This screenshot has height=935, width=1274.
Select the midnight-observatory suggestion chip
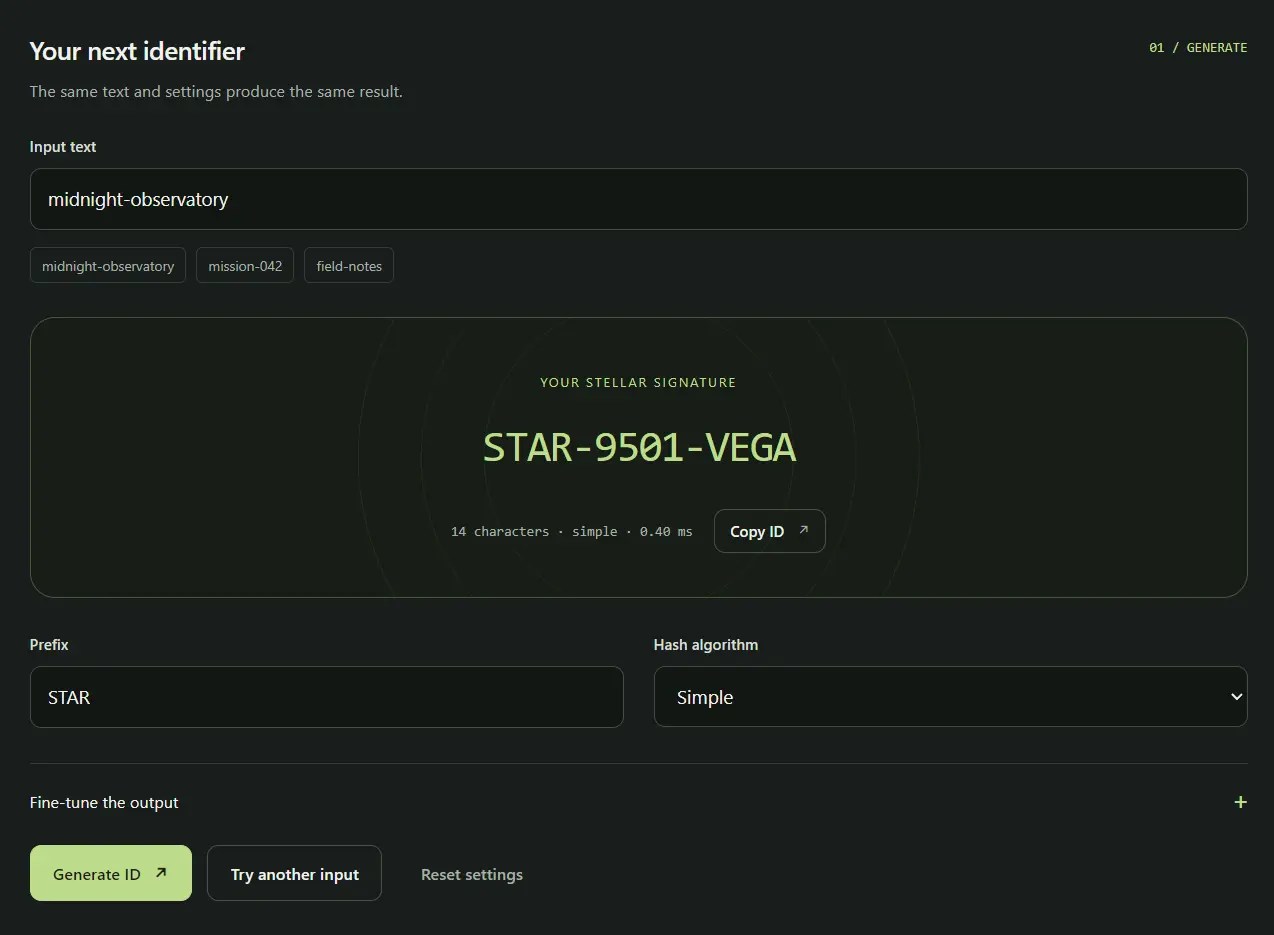pyautogui.click(x=108, y=266)
